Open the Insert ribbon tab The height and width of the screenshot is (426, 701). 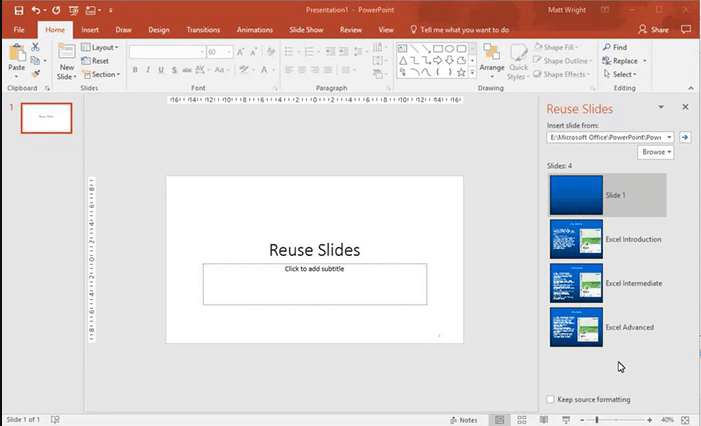coord(90,30)
